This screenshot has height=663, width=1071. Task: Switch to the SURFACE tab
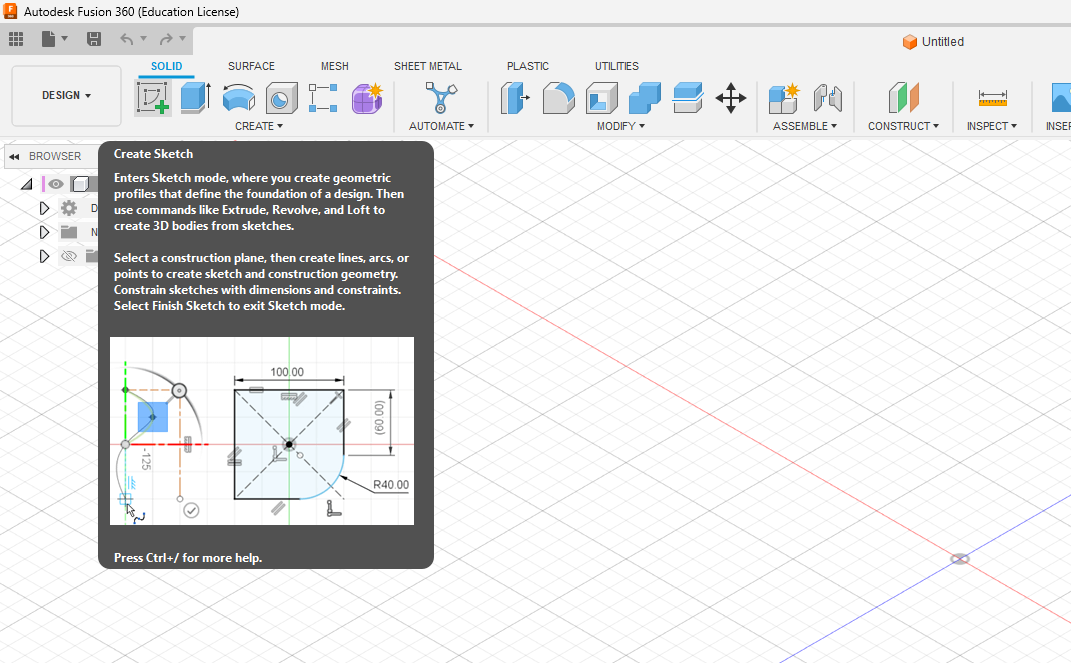click(x=251, y=66)
